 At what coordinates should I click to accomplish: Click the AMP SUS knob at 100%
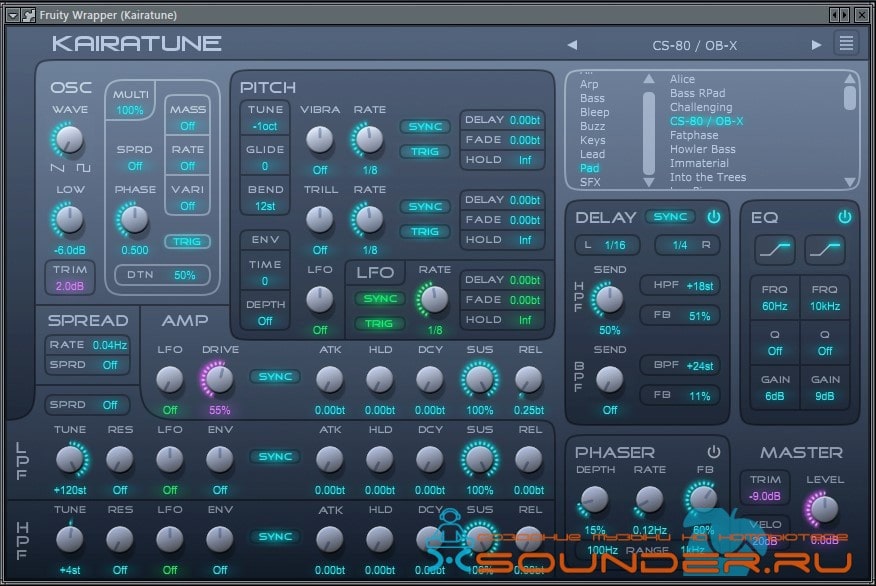tap(479, 379)
